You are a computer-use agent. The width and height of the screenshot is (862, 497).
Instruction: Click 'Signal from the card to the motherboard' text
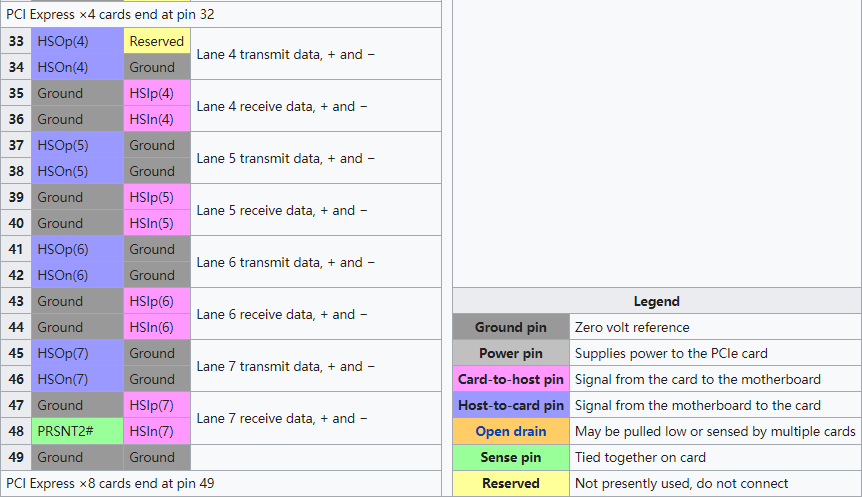point(698,379)
